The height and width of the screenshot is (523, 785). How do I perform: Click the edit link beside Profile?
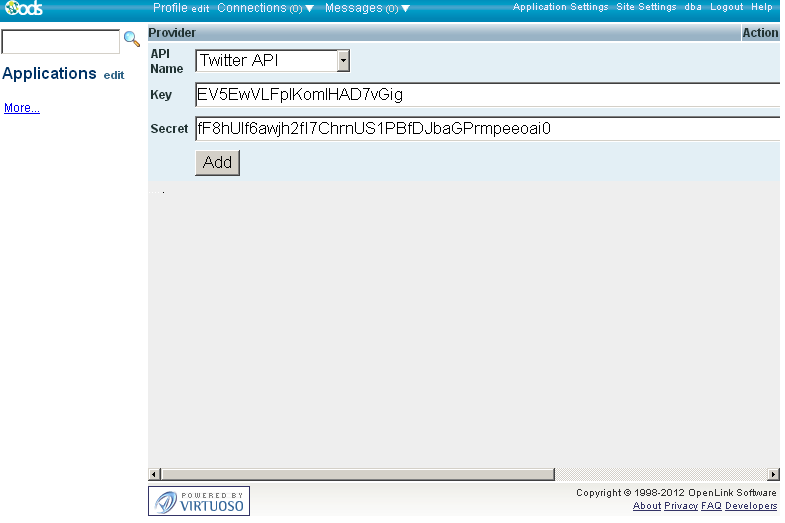point(200,8)
